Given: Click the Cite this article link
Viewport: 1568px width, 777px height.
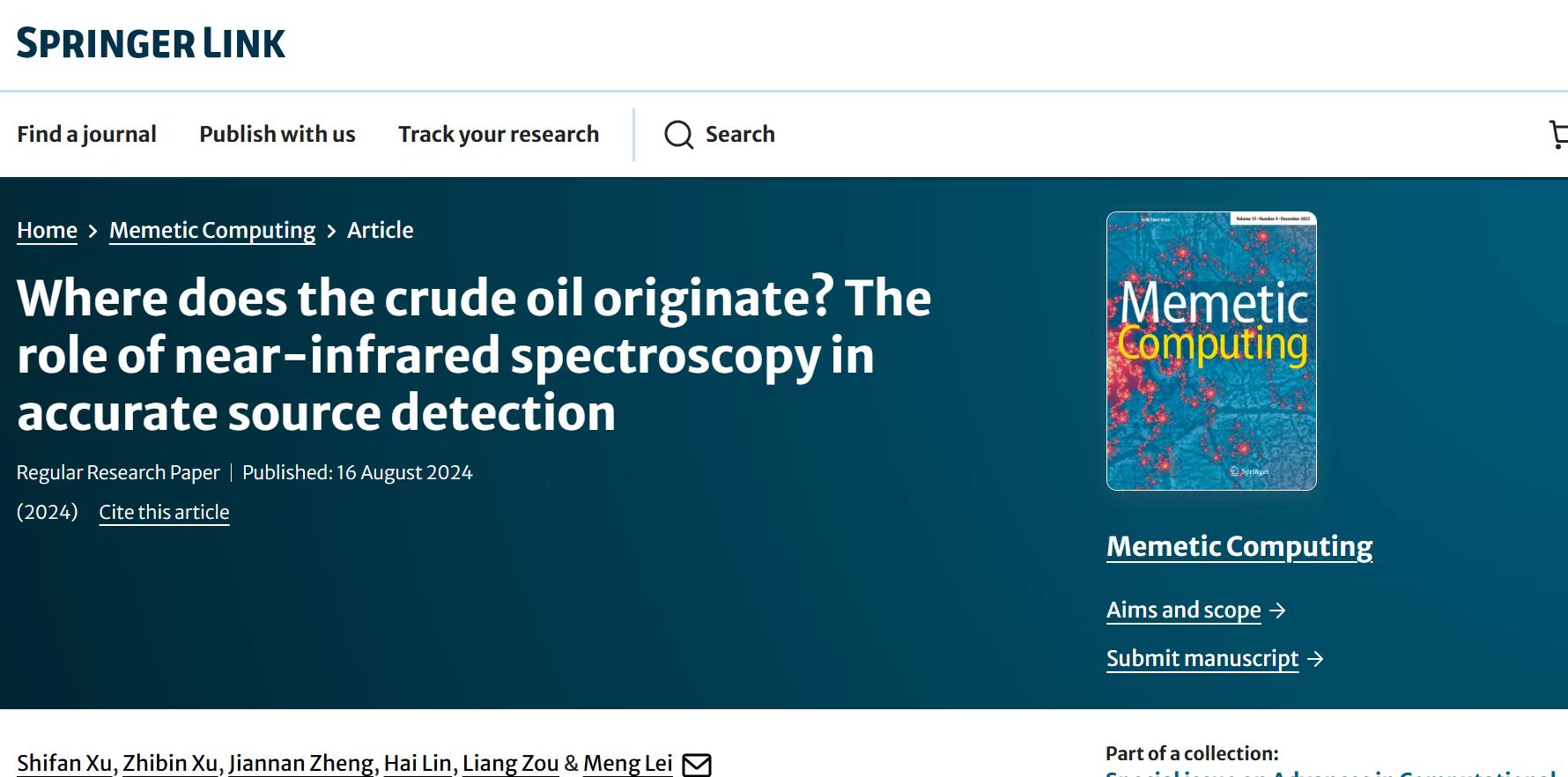Looking at the screenshot, I should [164, 512].
